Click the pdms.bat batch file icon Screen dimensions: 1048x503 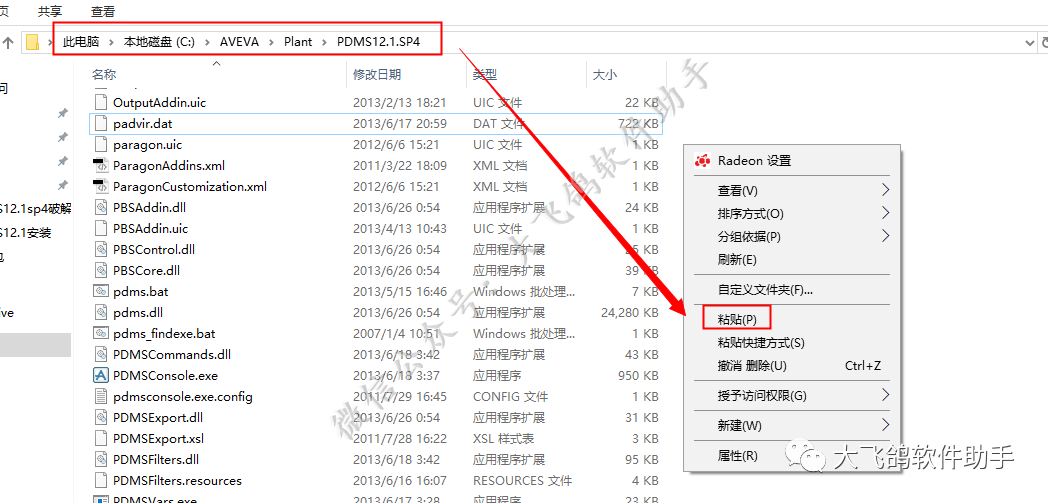coord(100,291)
